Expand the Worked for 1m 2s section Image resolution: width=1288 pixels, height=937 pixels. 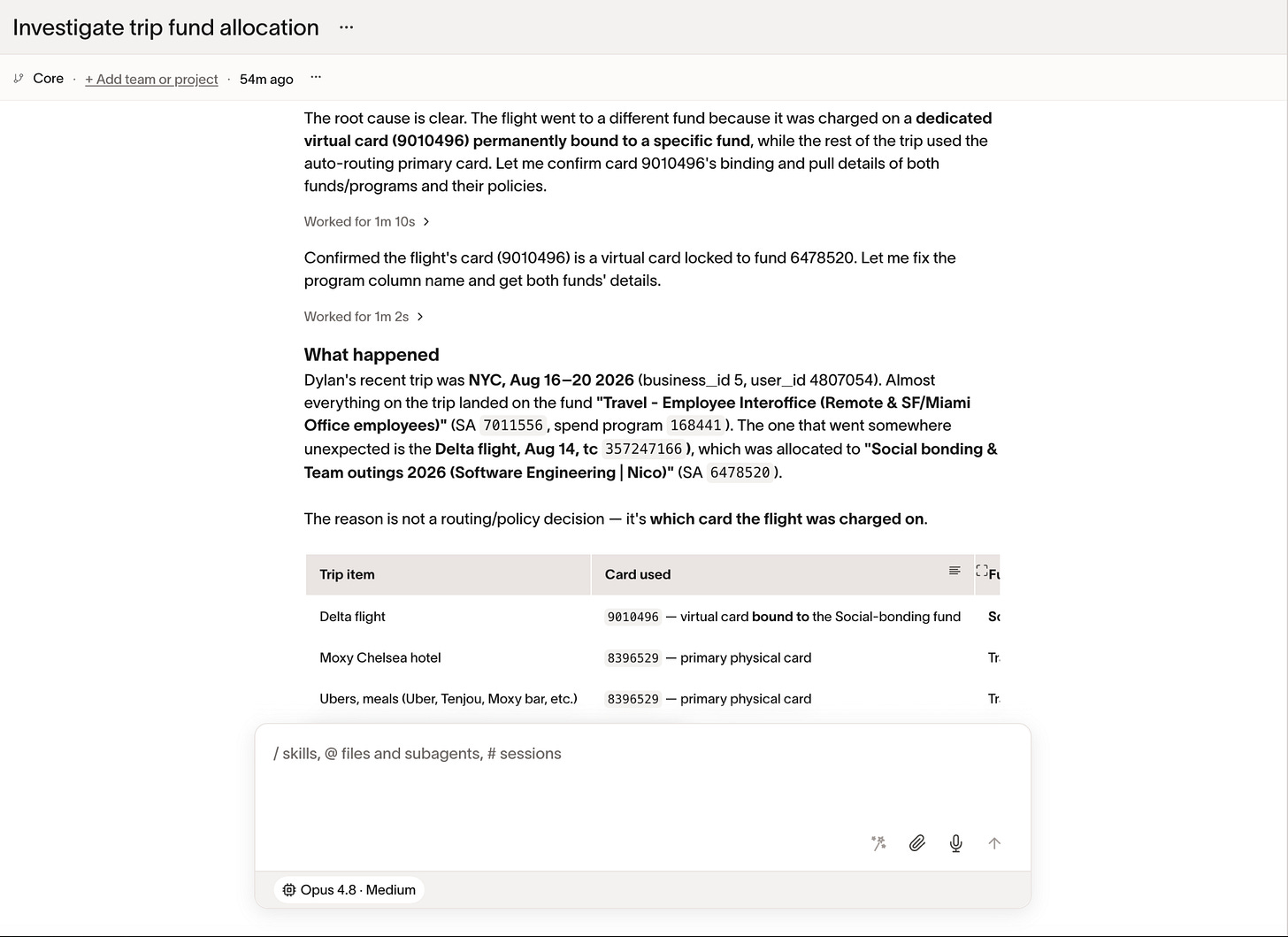point(364,316)
